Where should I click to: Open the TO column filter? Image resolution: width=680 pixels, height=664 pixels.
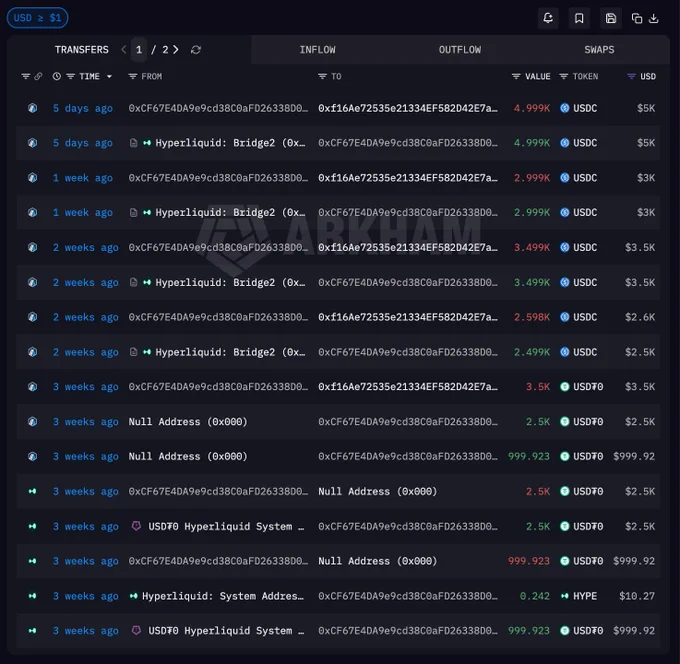(322, 76)
